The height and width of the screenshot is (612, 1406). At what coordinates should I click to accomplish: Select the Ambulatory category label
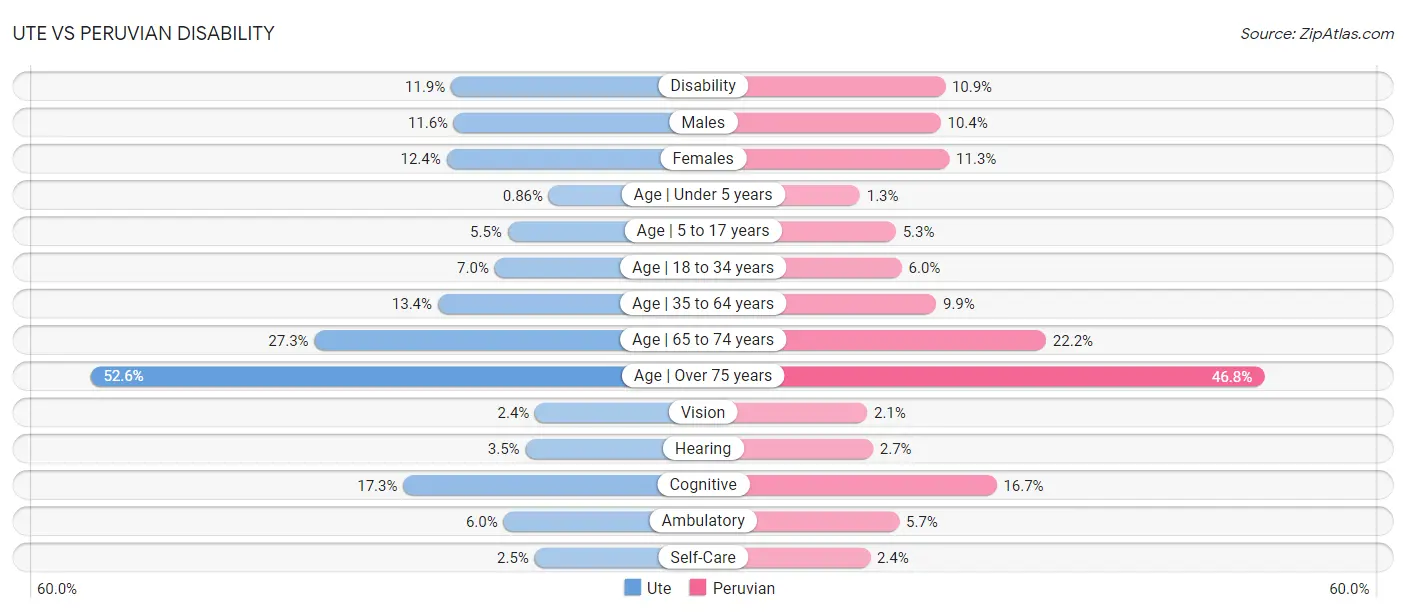703,521
